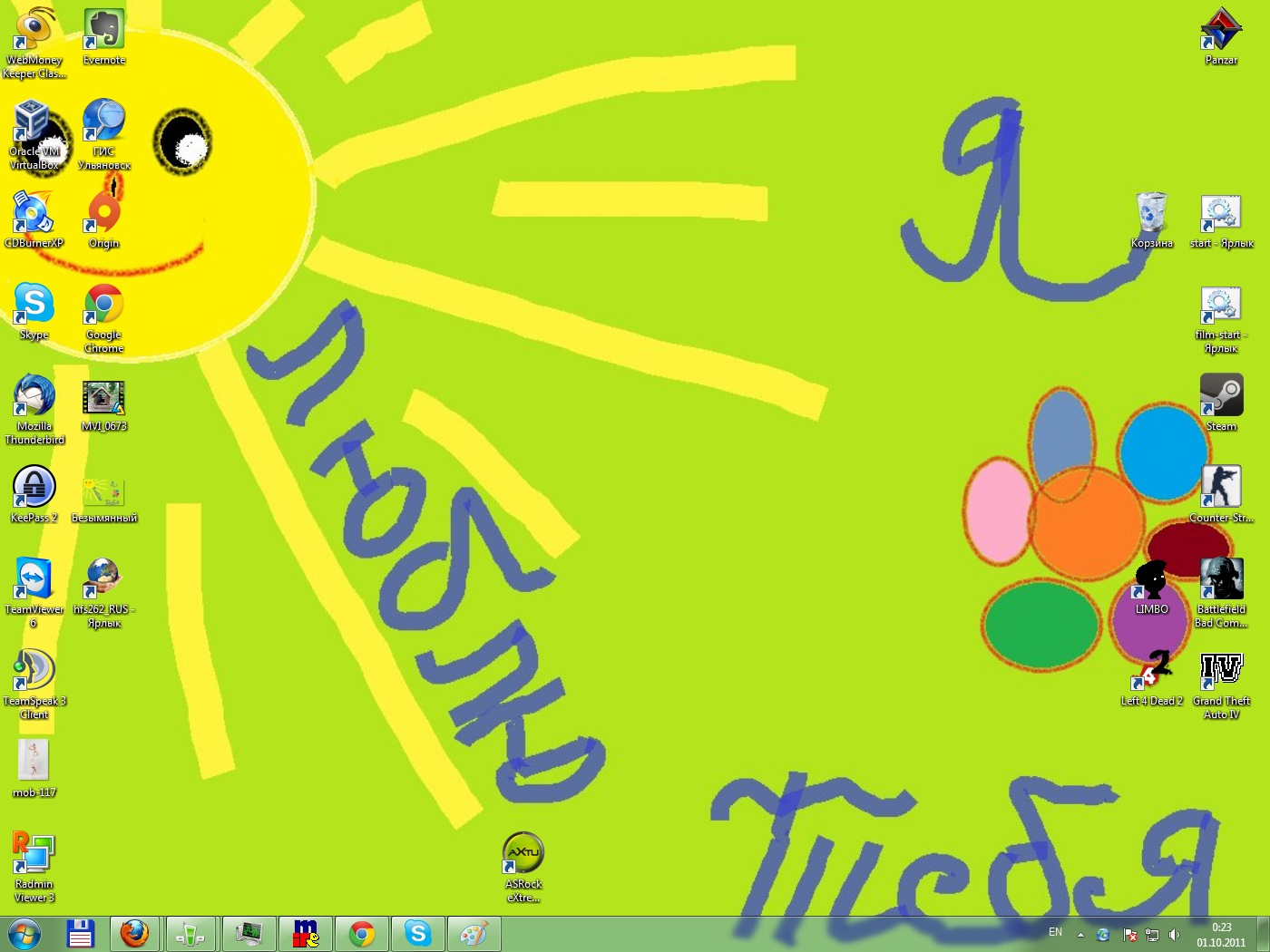Viewport: 1270px width, 952px height.
Task: Select the Skype desktop icon
Action: tap(34, 312)
